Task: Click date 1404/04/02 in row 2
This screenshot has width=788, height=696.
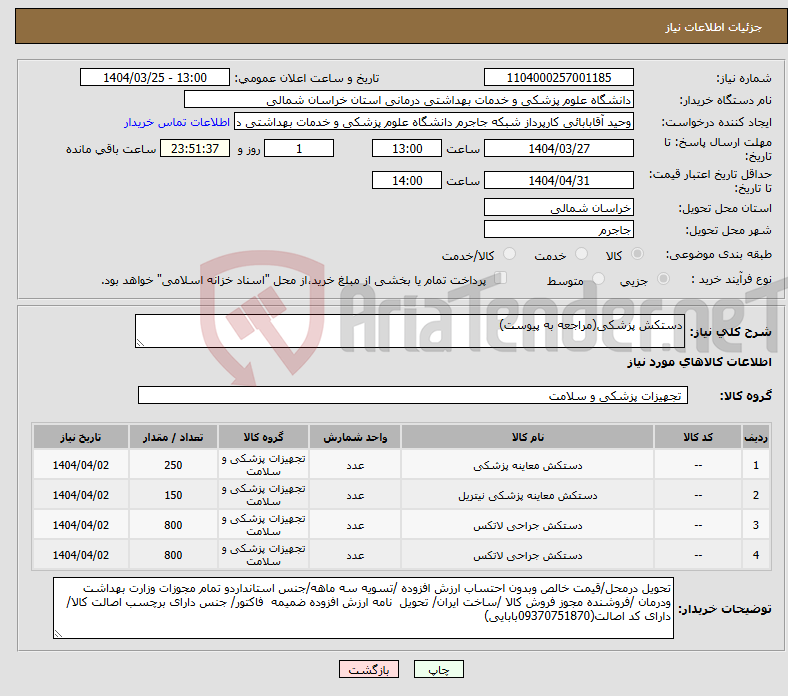Action: pos(81,495)
